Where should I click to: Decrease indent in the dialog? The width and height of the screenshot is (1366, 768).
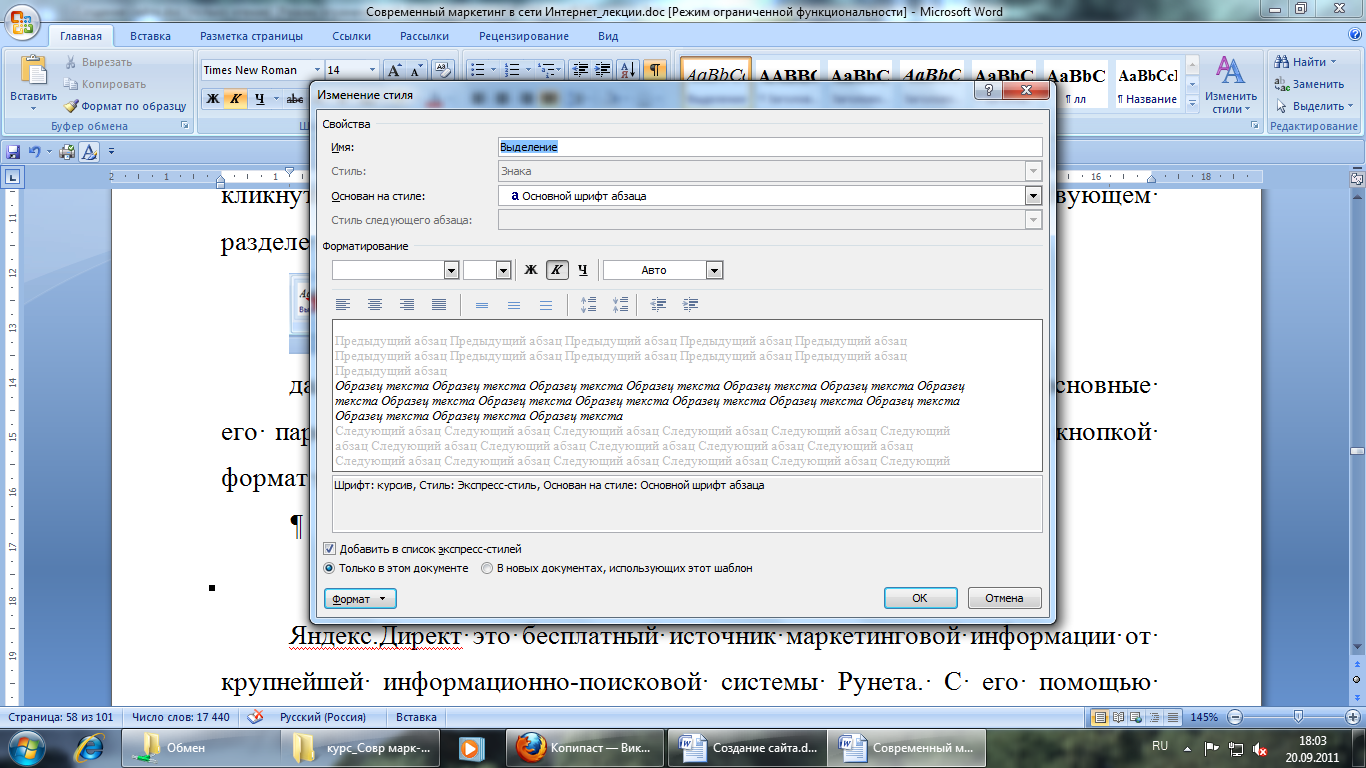pyautogui.click(x=659, y=304)
